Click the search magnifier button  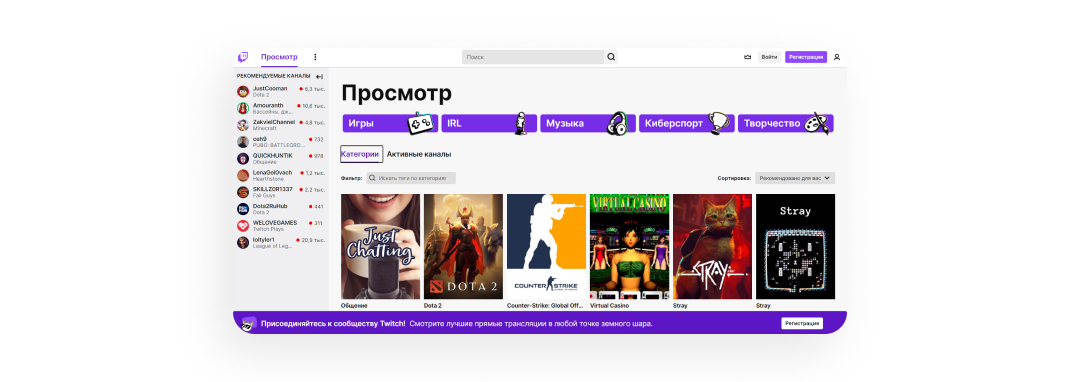(611, 57)
